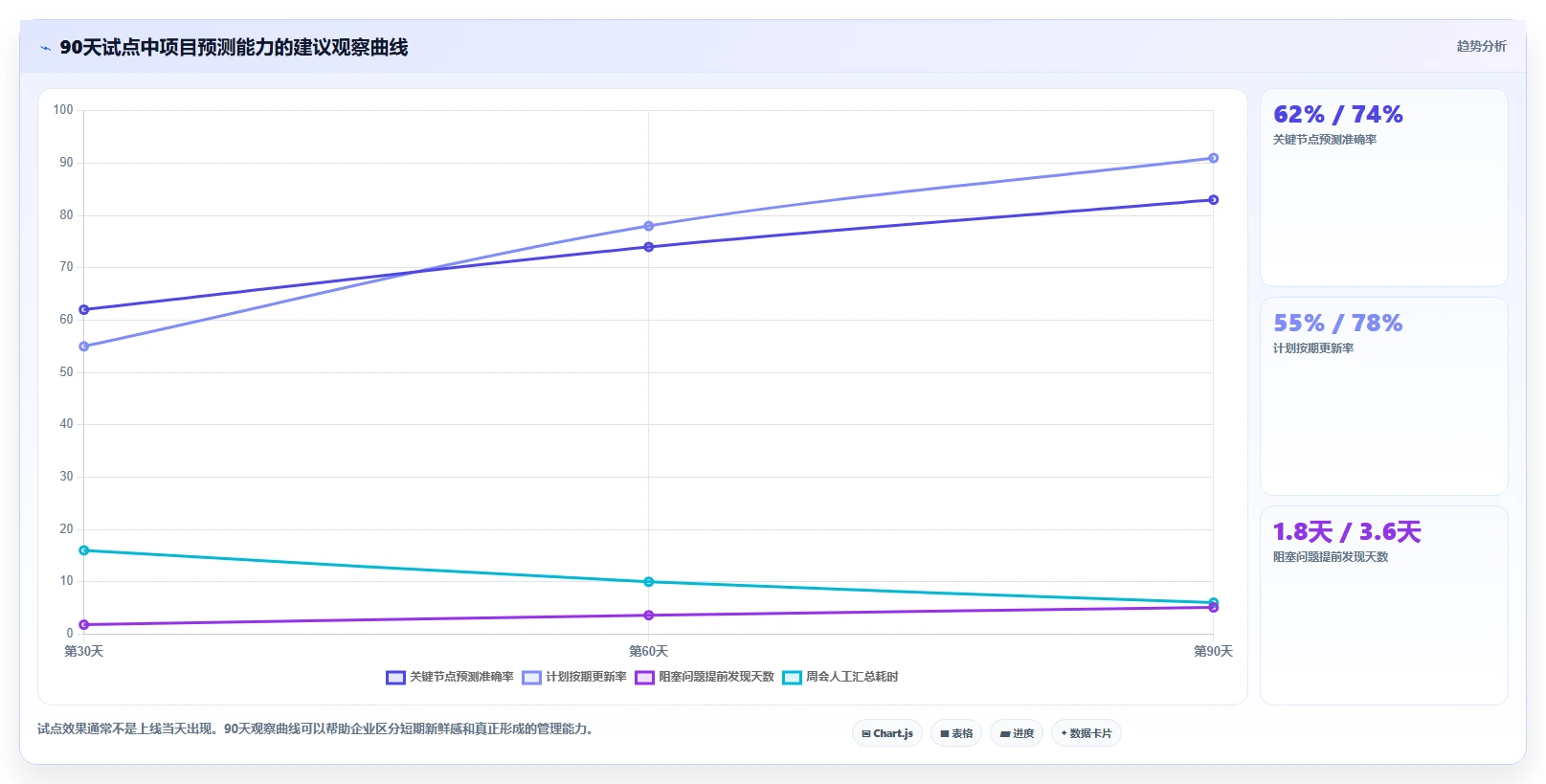Image resolution: width=1546 pixels, height=784 pixels.
Task: Select the 表格 chip
Action: tap(956, 733)
